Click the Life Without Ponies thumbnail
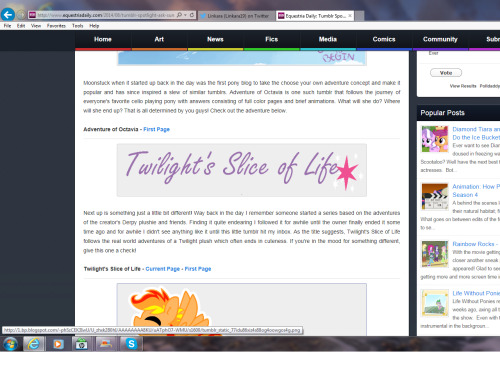 pyautogui.click(x=435, y=303)
